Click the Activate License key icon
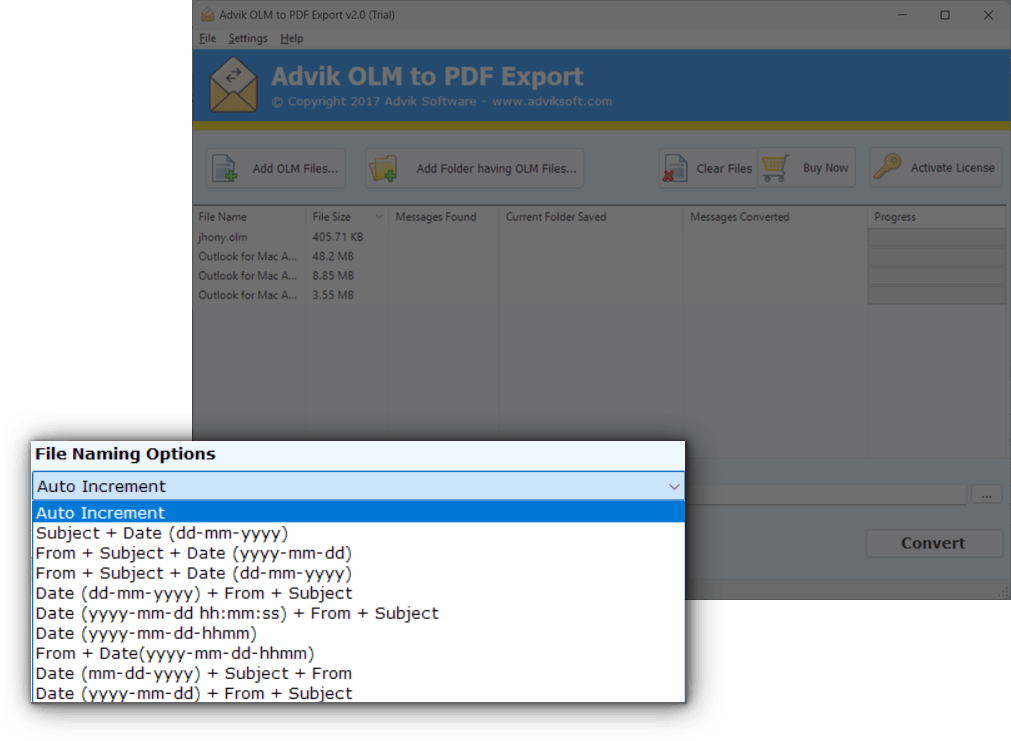The height and width of the screenshot is (741, 1011). [888, 166]
